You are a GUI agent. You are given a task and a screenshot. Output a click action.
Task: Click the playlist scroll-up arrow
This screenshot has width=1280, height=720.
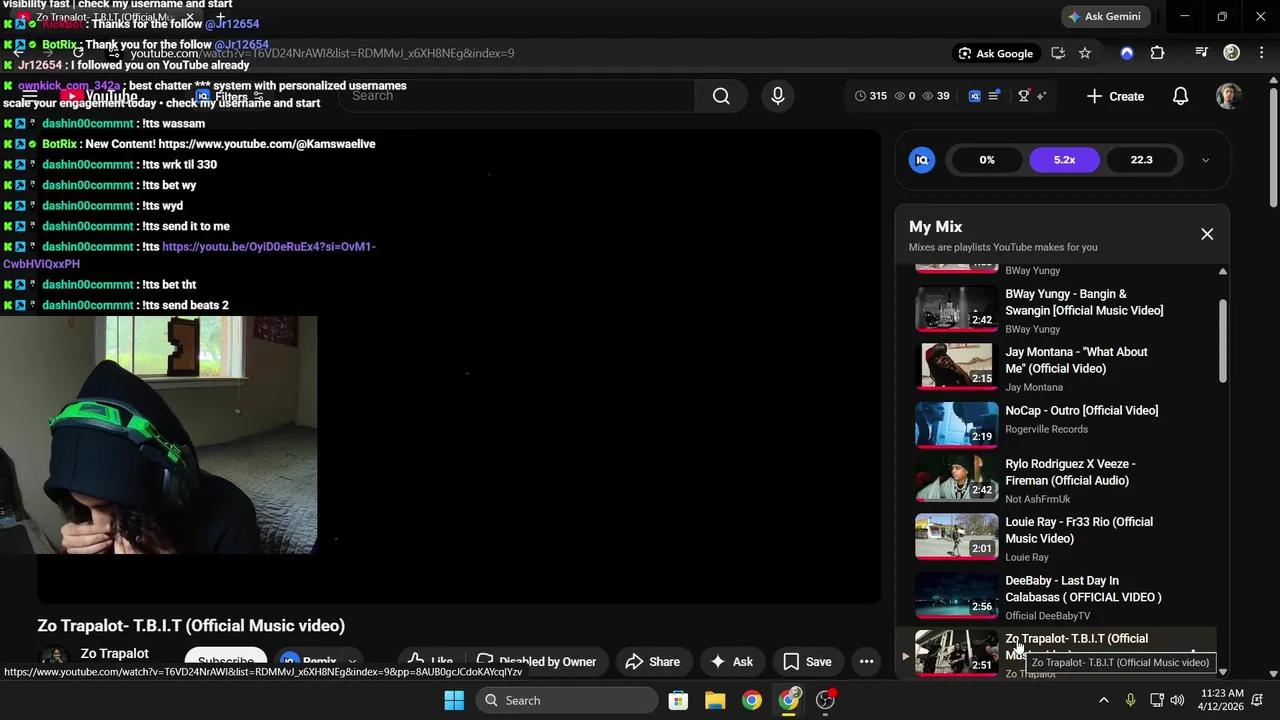1222,272
